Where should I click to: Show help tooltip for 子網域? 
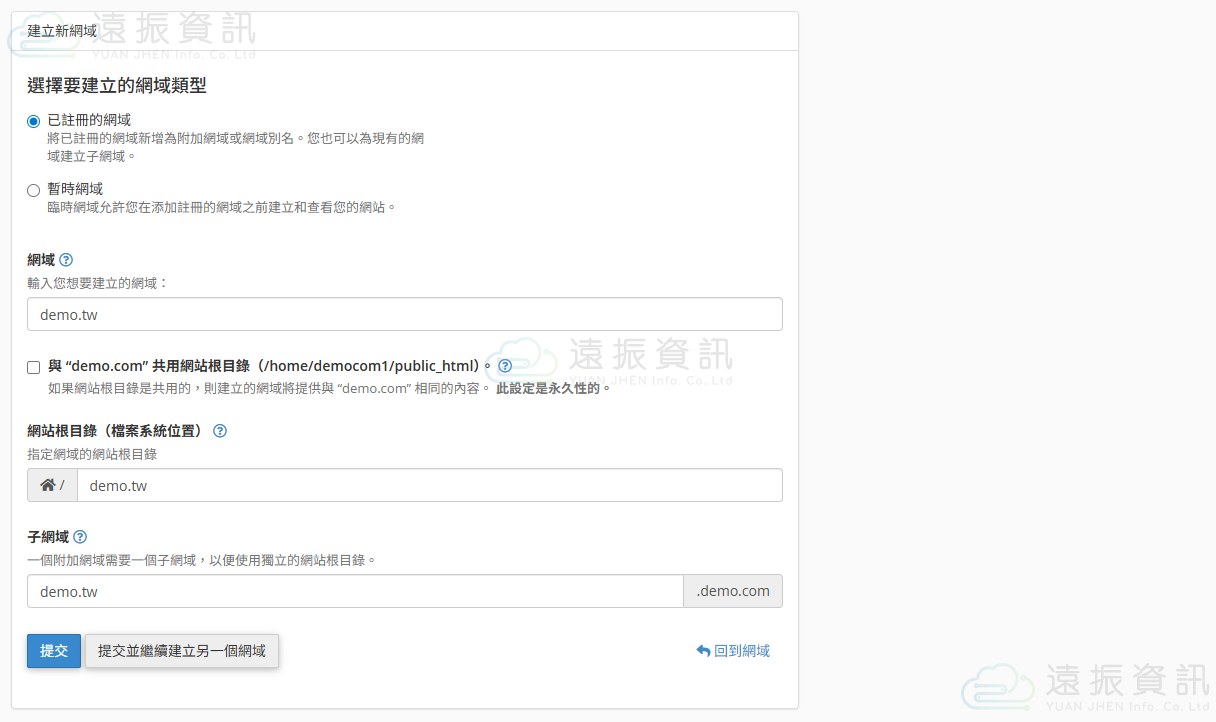coord(80,537)
